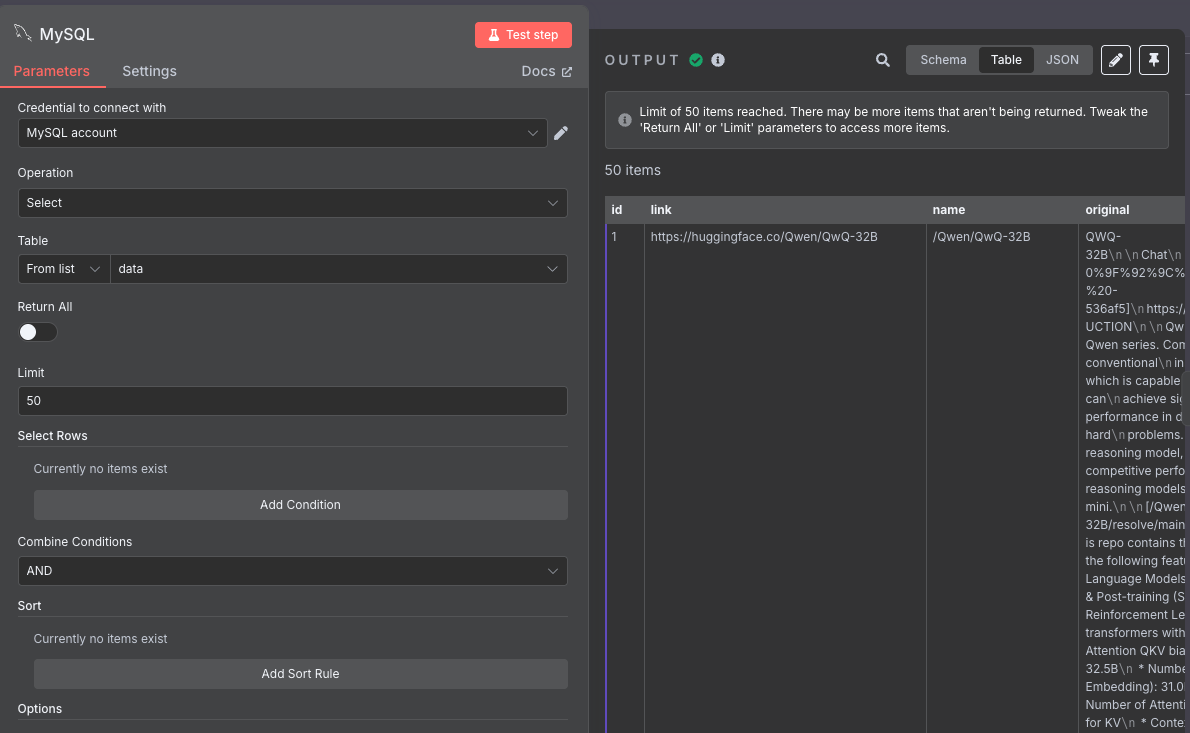Click the edit output pencil button
The width and height of the screenshot is (1190, 733).
click(1116, 60)
